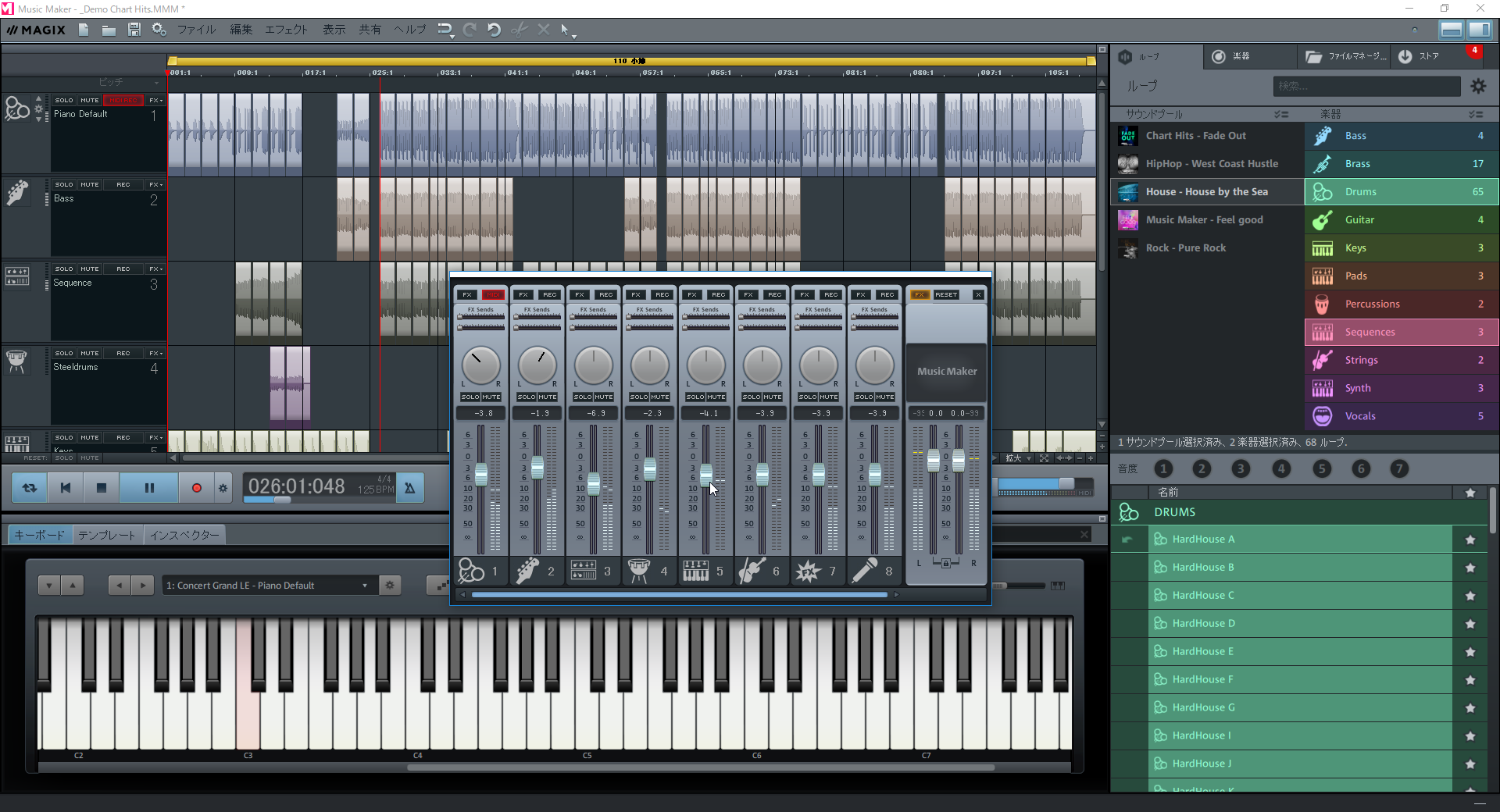Switch to インスペクター tab
This screenshot has height=812, width=1500.
pos(184,536)
